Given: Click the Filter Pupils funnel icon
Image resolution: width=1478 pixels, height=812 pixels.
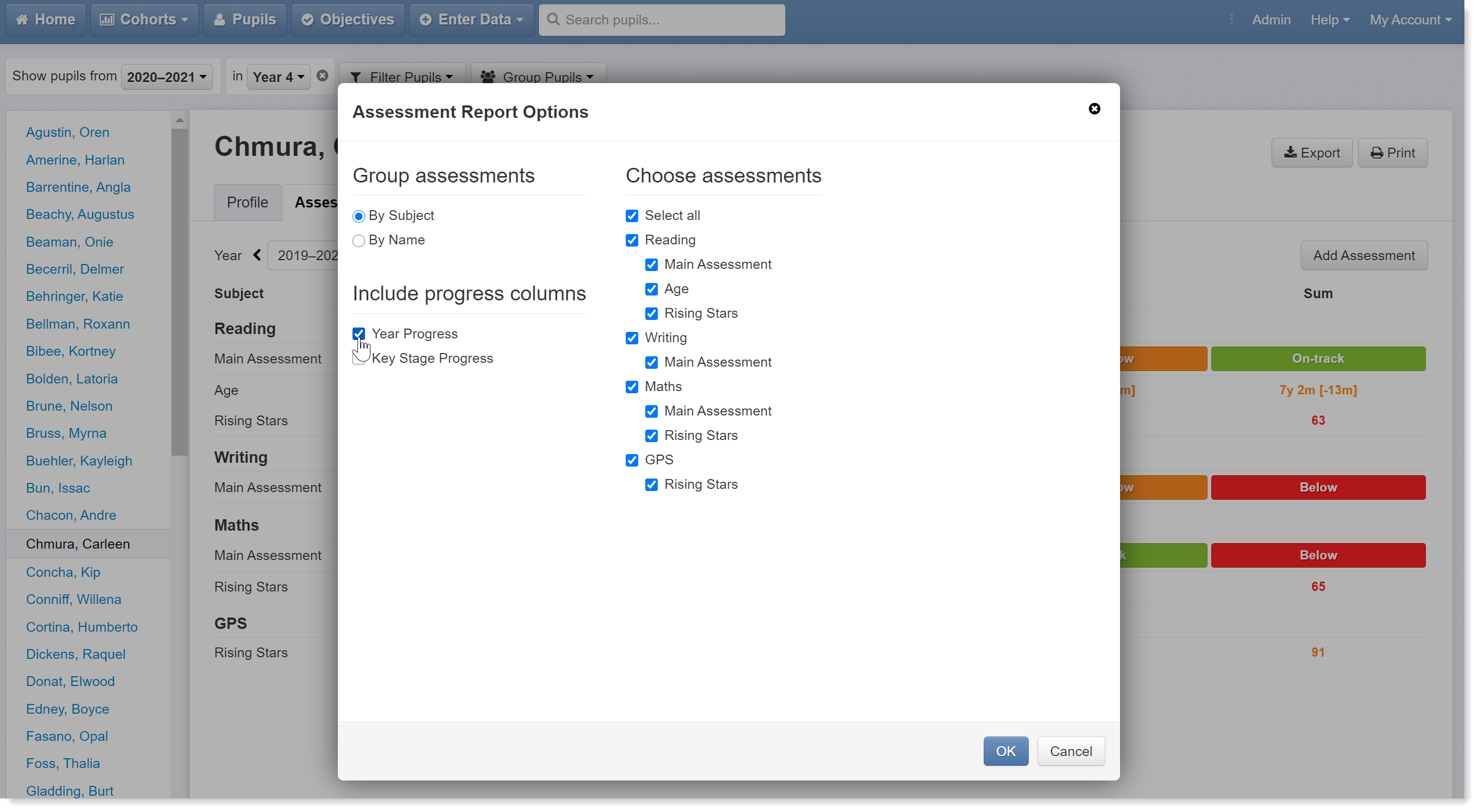Looking at the screenshot, I should point(356,77).
